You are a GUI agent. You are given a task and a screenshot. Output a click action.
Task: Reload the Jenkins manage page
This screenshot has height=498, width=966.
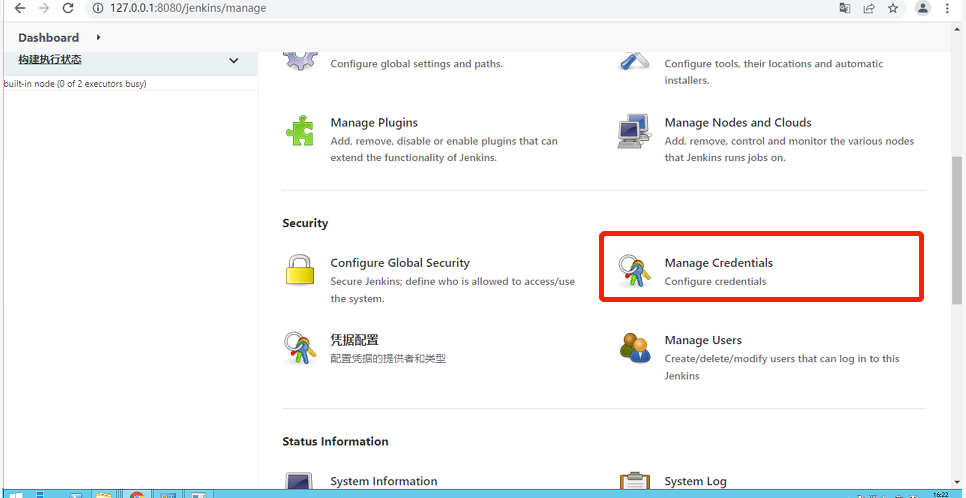[68, 9]
